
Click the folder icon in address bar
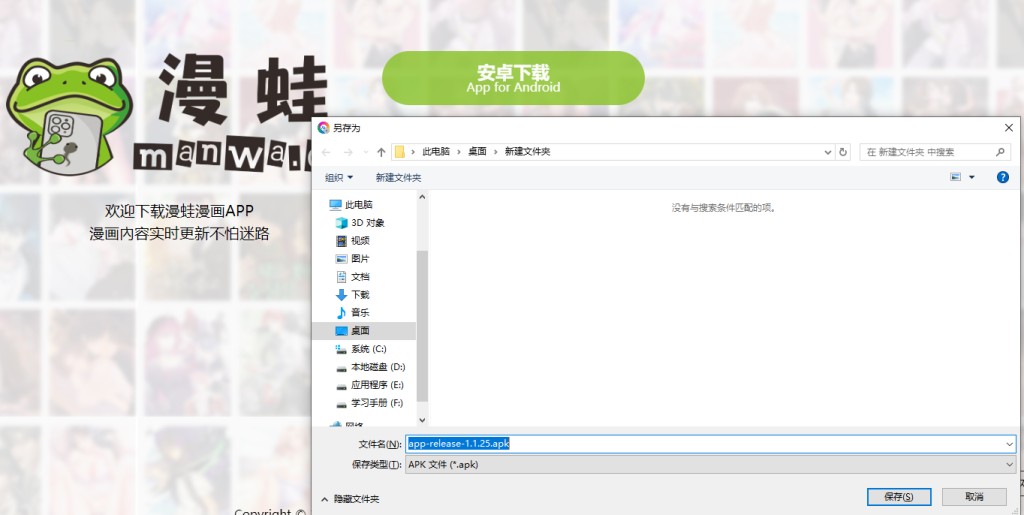tap(400, 151)
